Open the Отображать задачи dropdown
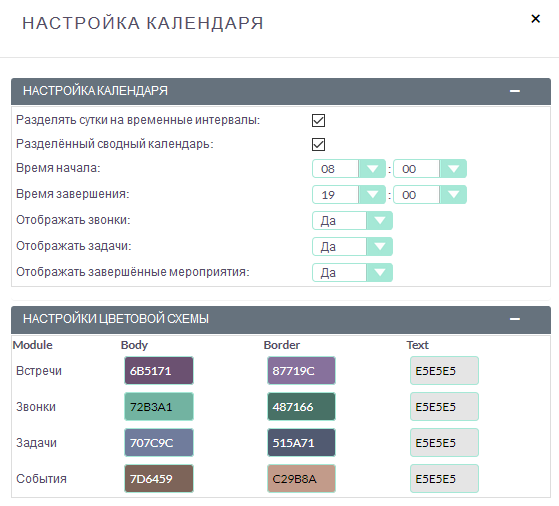Viewport: 559px width, 506px height. pos(352,247)
